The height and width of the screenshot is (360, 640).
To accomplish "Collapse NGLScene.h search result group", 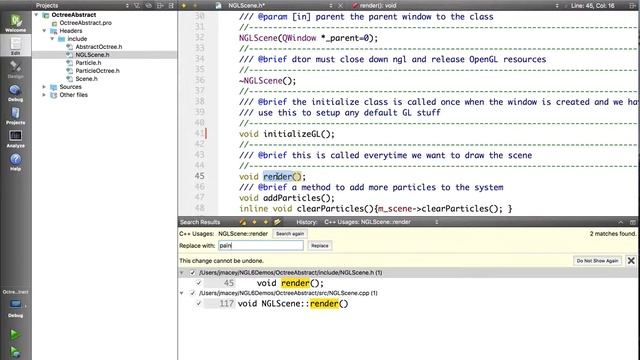I will pos(182,273).
